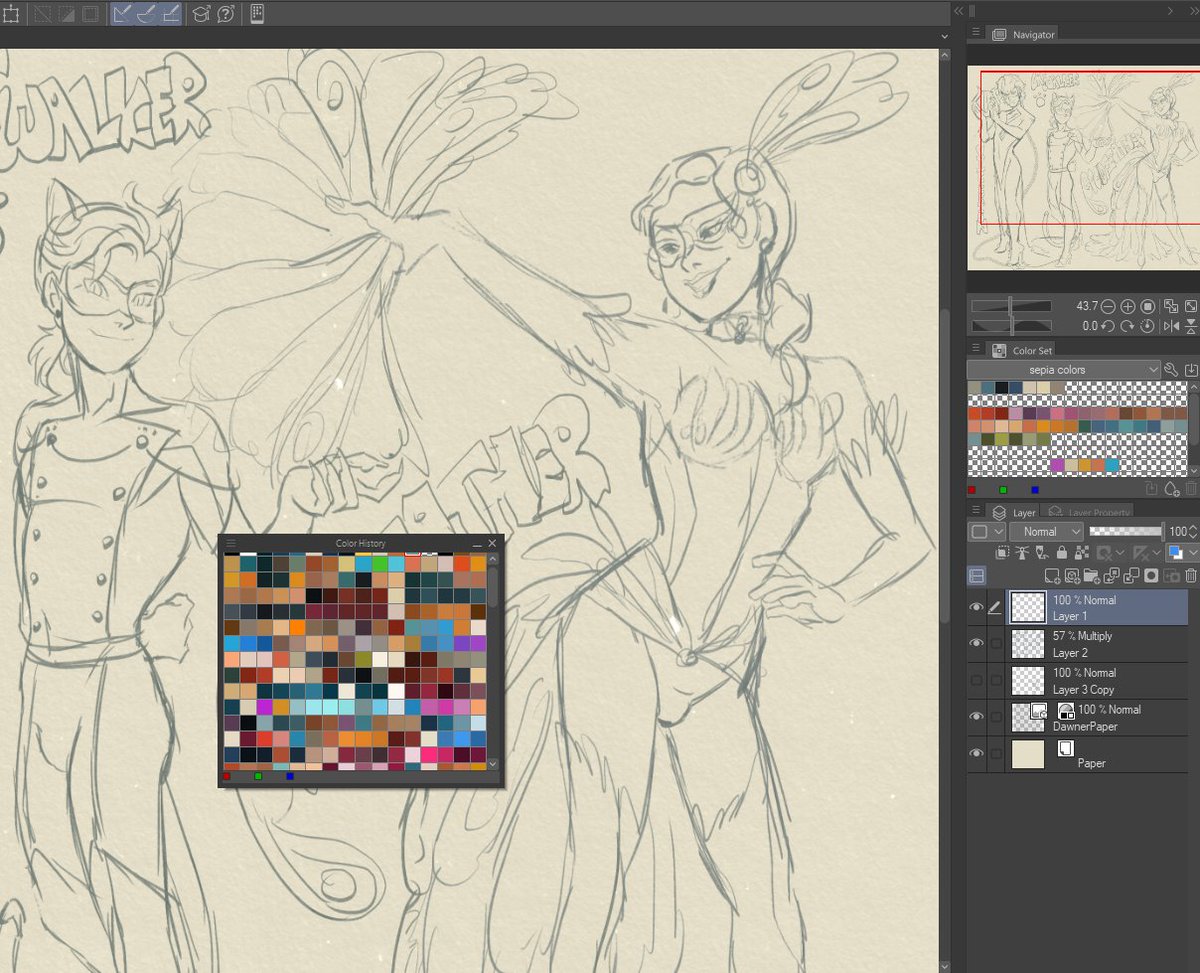
Task: Create a new vector layer
Action: point(1072,575)
